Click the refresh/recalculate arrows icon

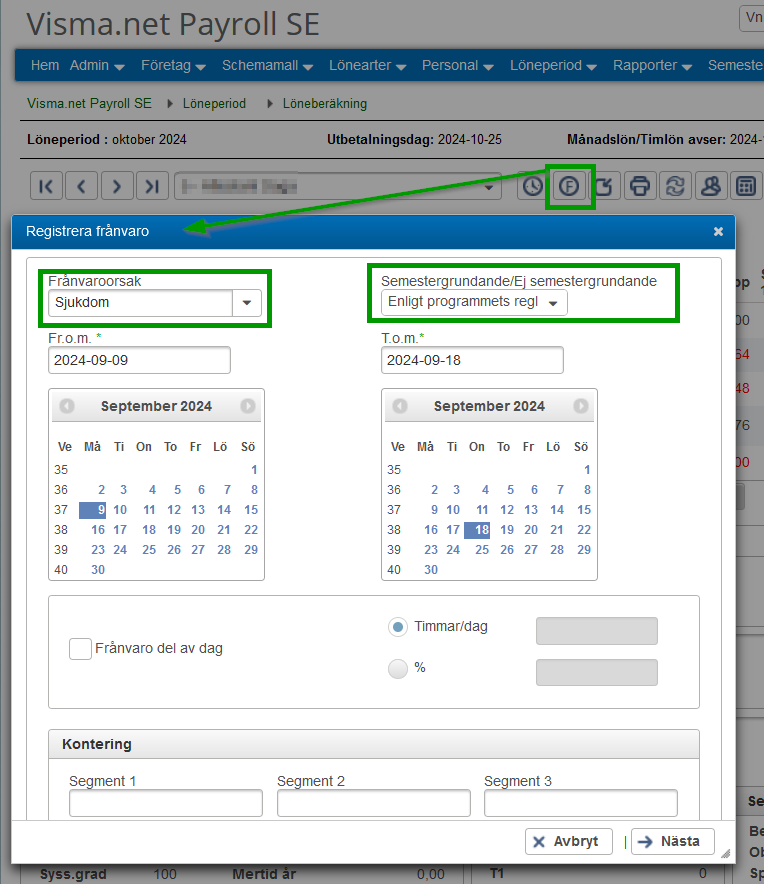(x=675, y=186)
